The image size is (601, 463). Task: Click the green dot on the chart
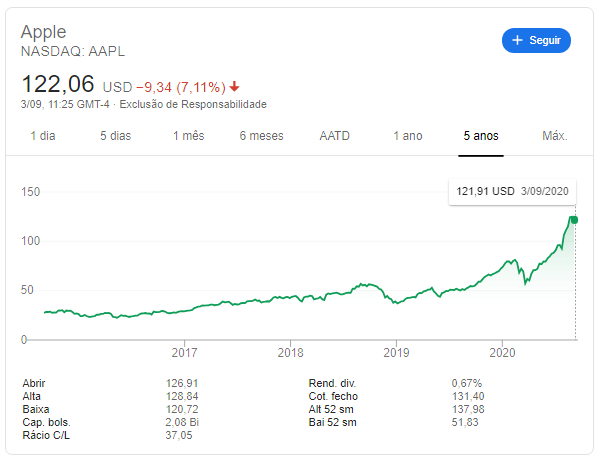pyautogui.click(x=574, y=220)
